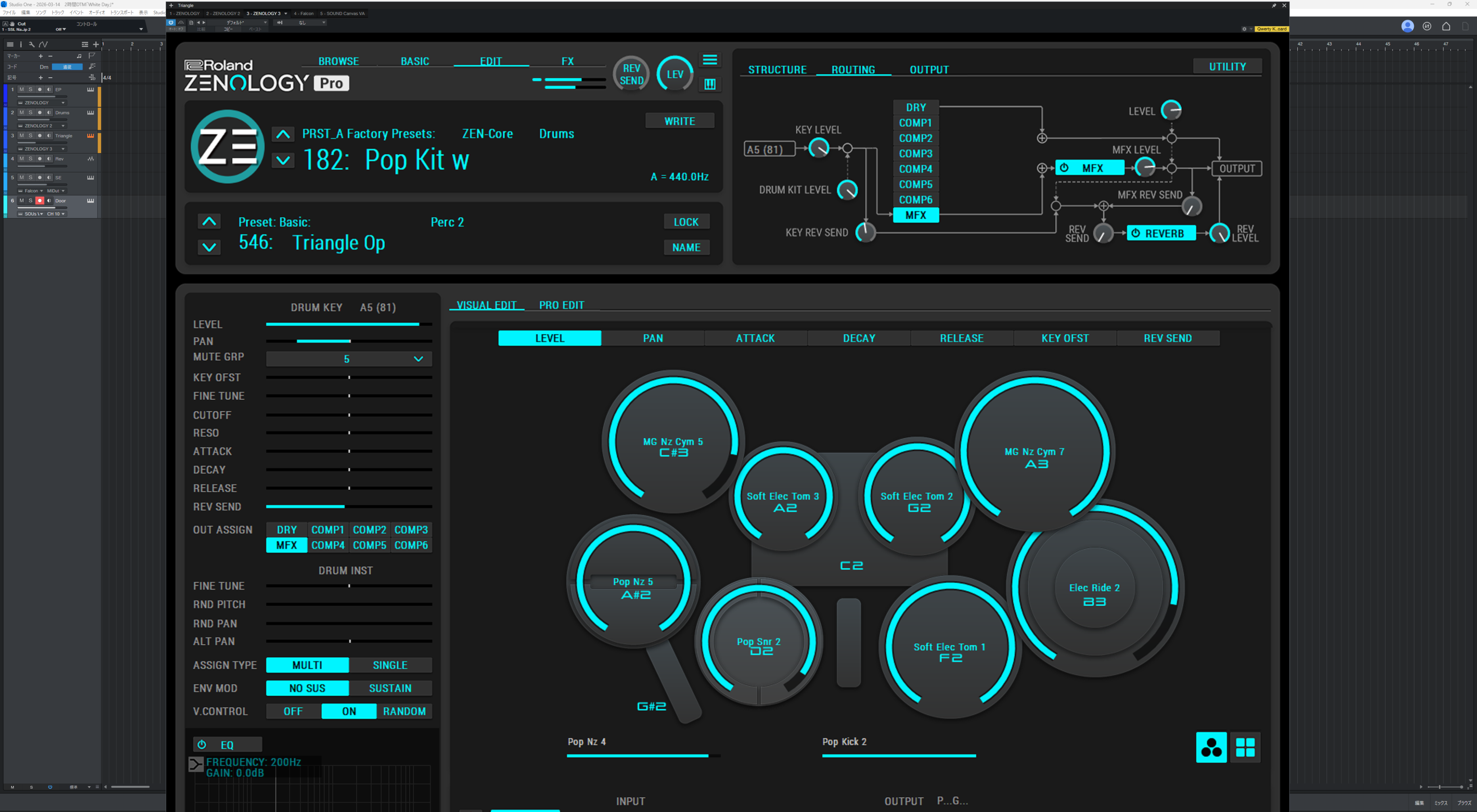Step to next drum inst preset with down arrow
This screenshot has width=1477, height=812.
coord(209,247)
